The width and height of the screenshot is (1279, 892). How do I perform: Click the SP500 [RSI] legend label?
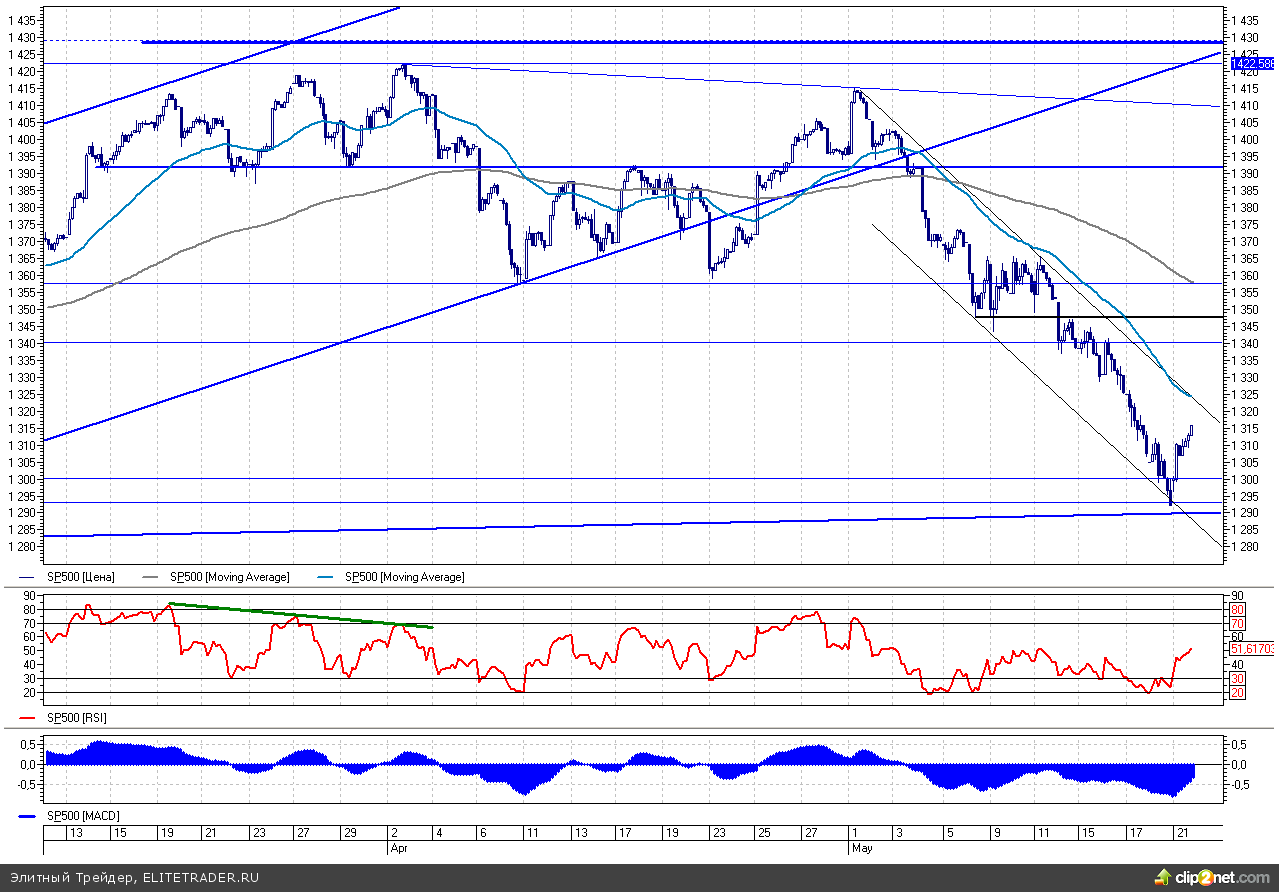pyautogui.click(x=78, y=718)
